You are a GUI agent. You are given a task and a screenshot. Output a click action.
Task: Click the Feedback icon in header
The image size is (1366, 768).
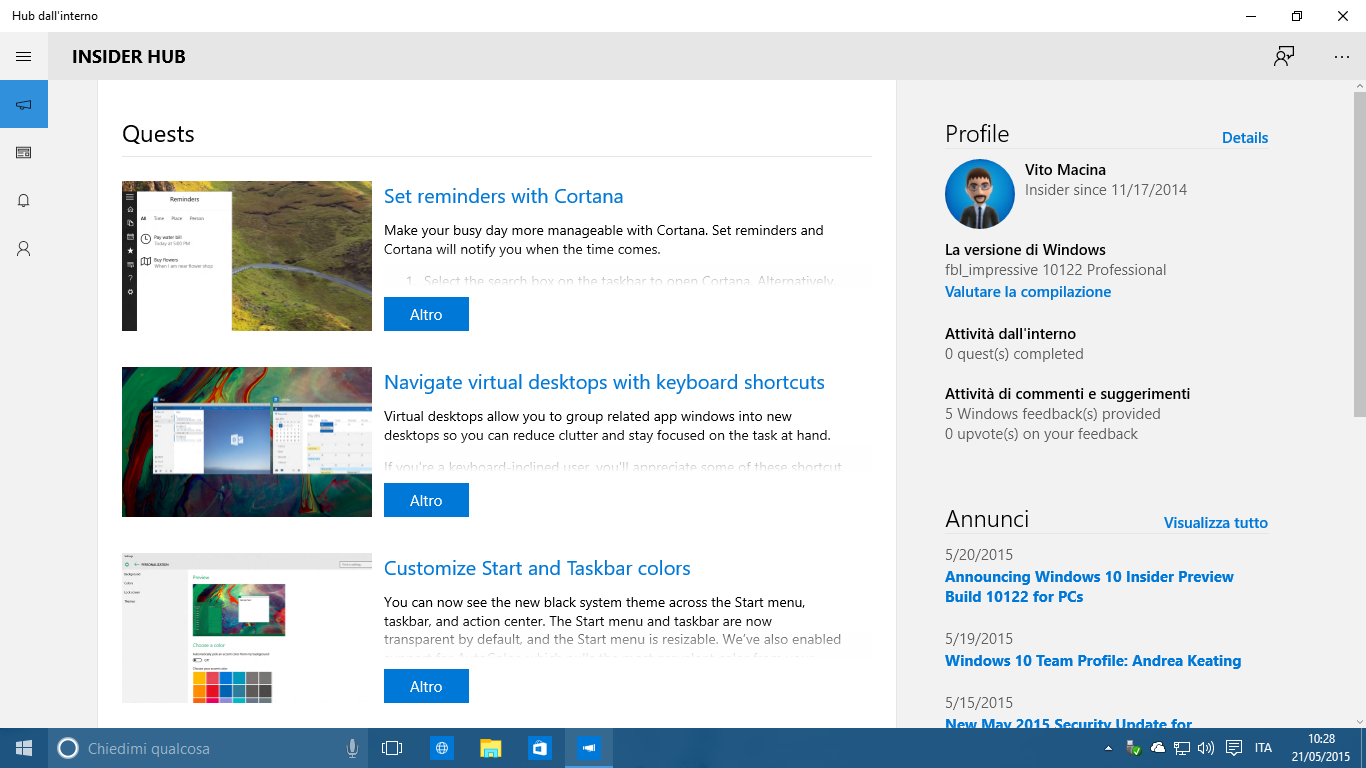pyautogui.click(x=1284, y=56)
